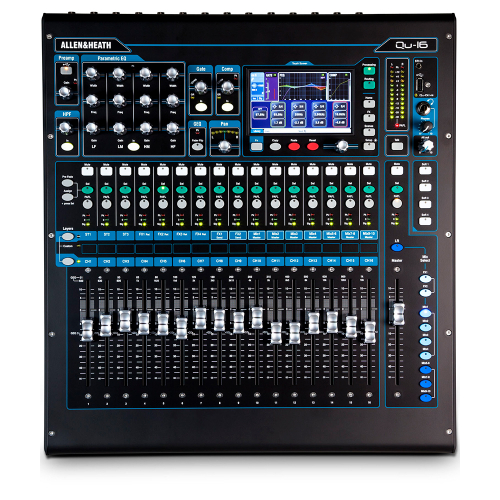Select channel CH12 with its Sel key
The height and width of the screenshot is (500, 500).
tap(294, 190)
